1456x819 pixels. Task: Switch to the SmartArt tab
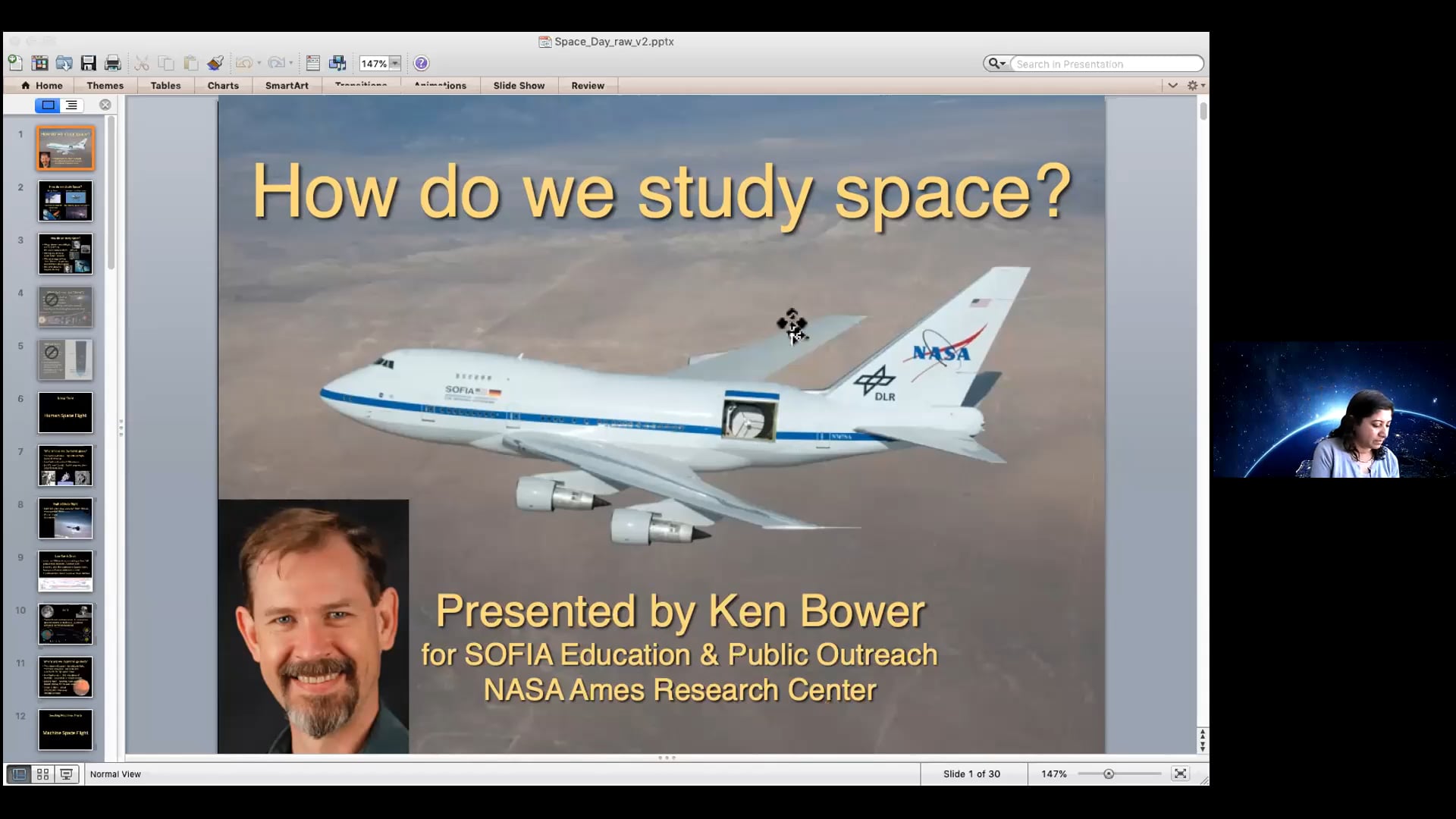coord(287,86)
